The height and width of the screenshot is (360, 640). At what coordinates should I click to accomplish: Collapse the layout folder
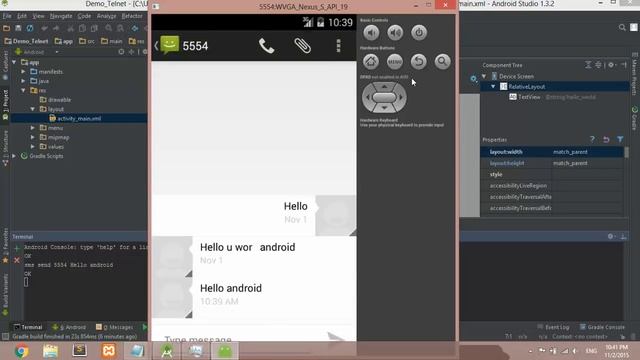point(33,109)
